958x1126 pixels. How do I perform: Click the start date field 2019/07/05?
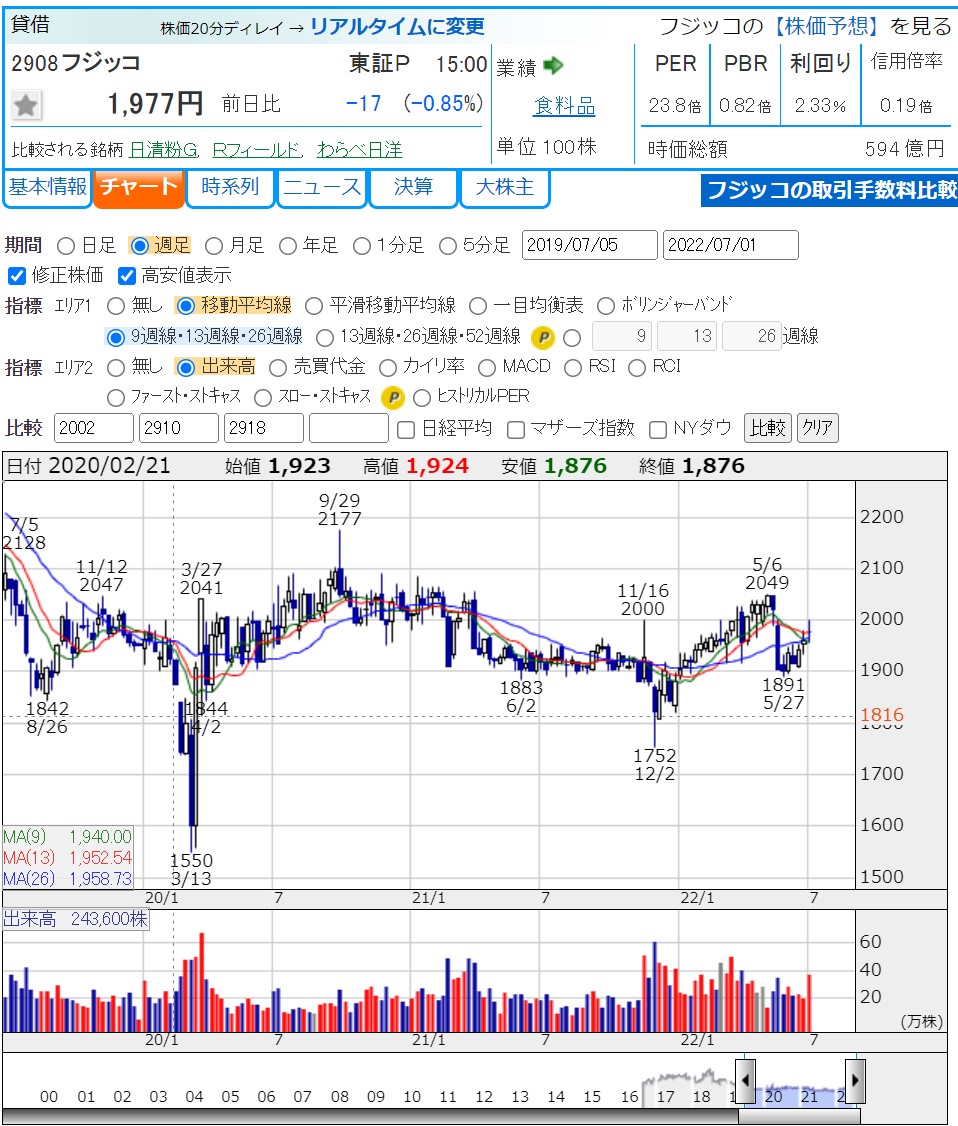589,246
